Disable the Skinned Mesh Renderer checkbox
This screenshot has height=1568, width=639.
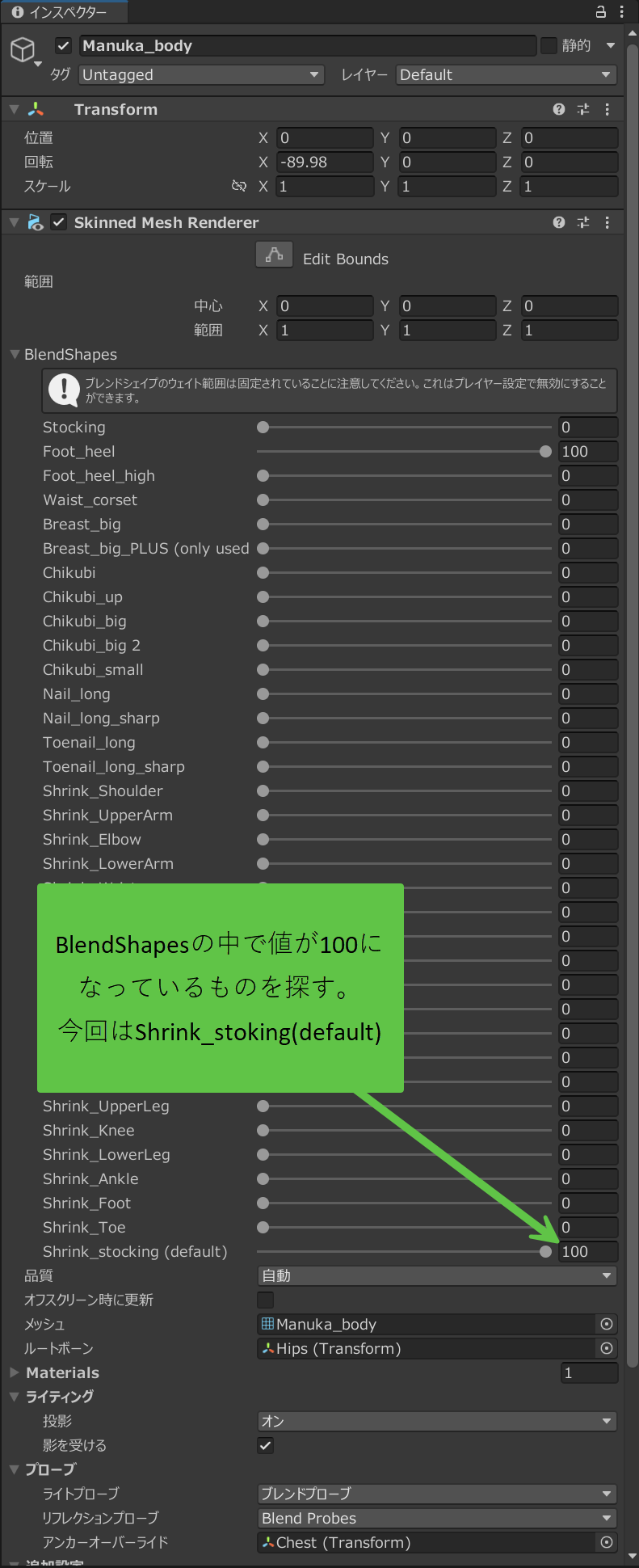point(58,222)
